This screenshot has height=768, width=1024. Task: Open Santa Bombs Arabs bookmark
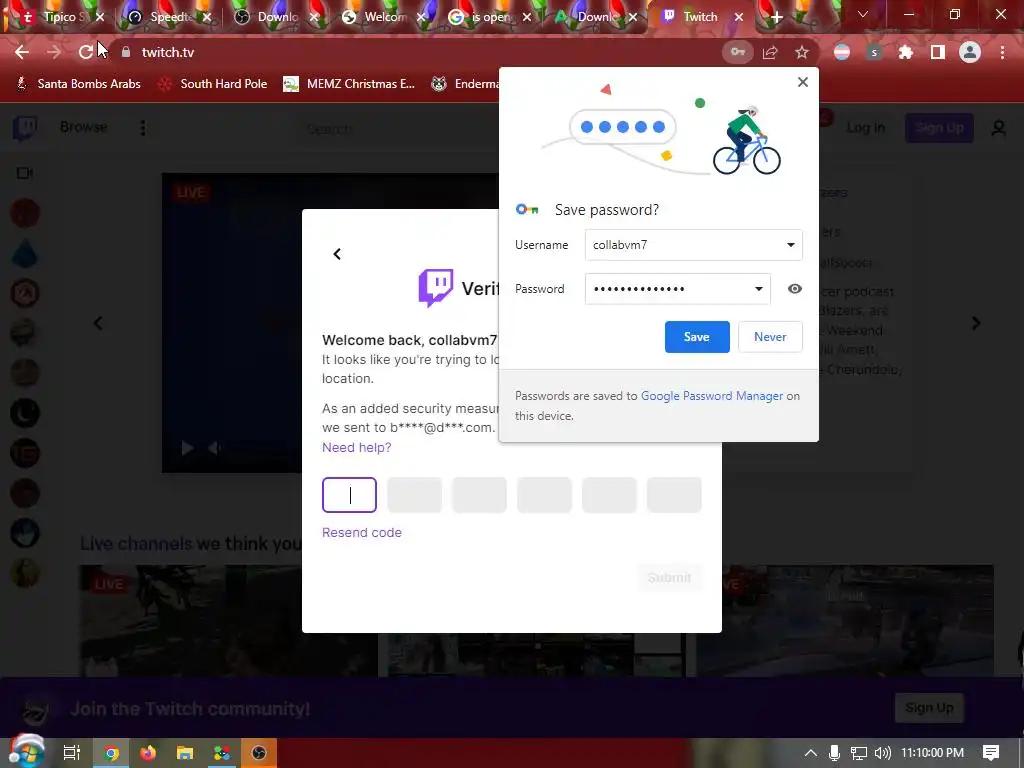(x=78, y=84)
